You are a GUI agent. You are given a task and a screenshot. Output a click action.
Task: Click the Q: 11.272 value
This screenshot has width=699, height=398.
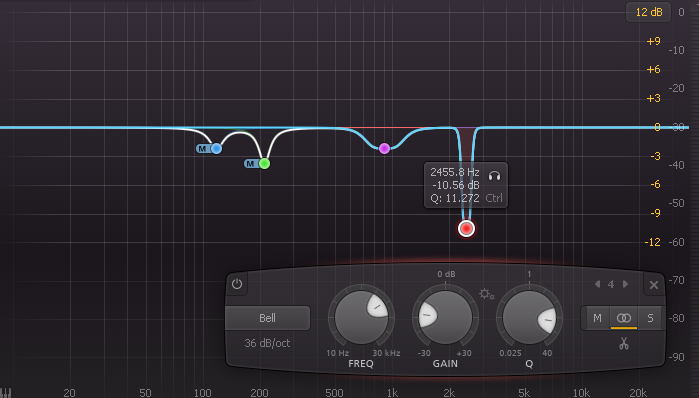(455, 198)
